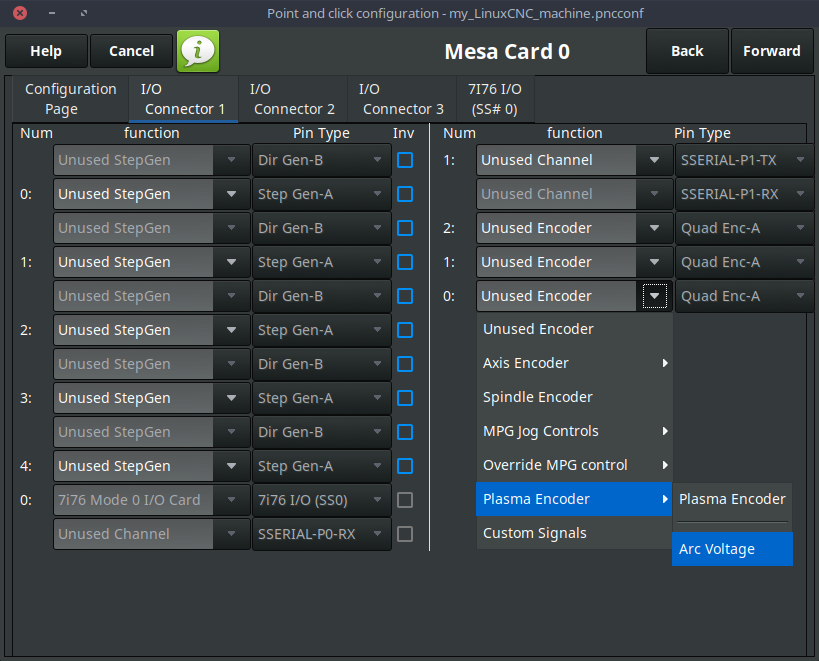Switch to I/O Connector 2 tab
This screenshot has width=819, height=661.
pos(293,99)
